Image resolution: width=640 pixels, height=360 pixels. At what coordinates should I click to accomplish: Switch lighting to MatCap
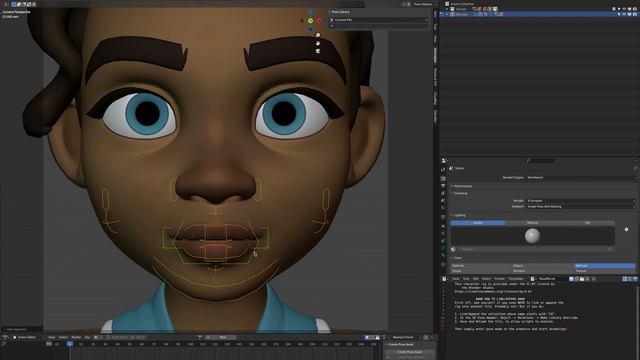point(532,222)
